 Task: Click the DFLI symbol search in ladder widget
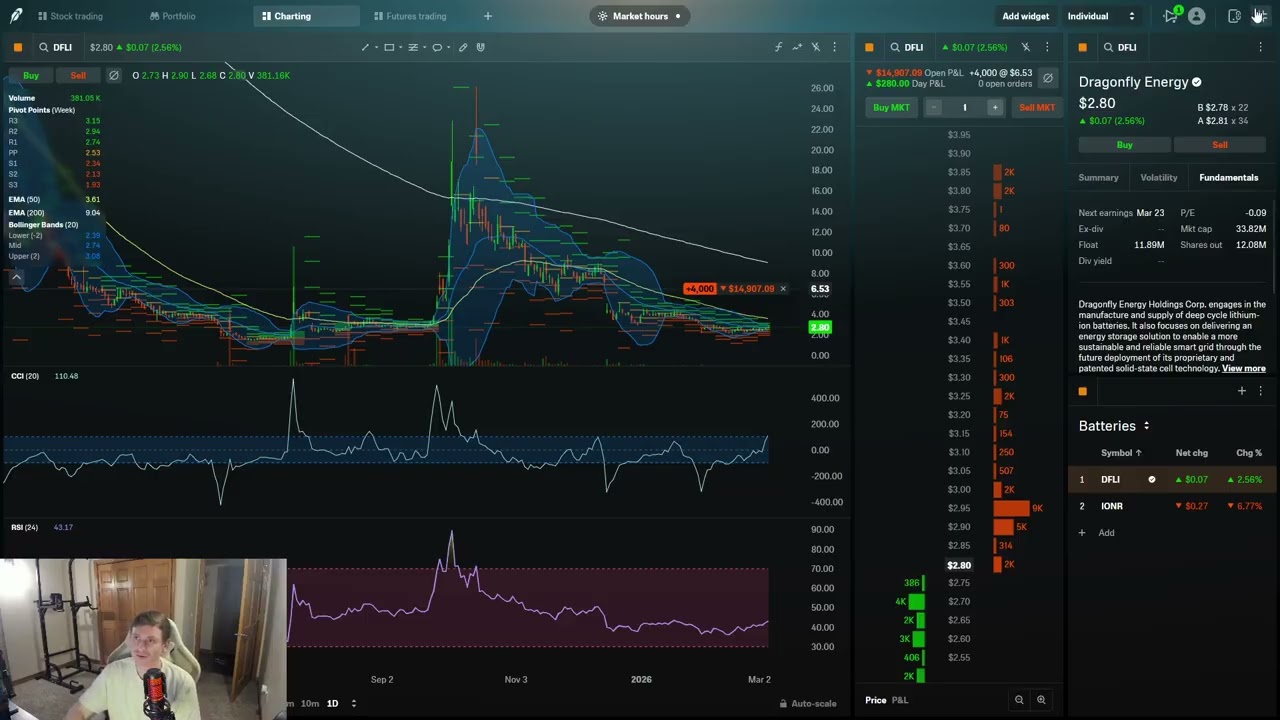(907, 47)
